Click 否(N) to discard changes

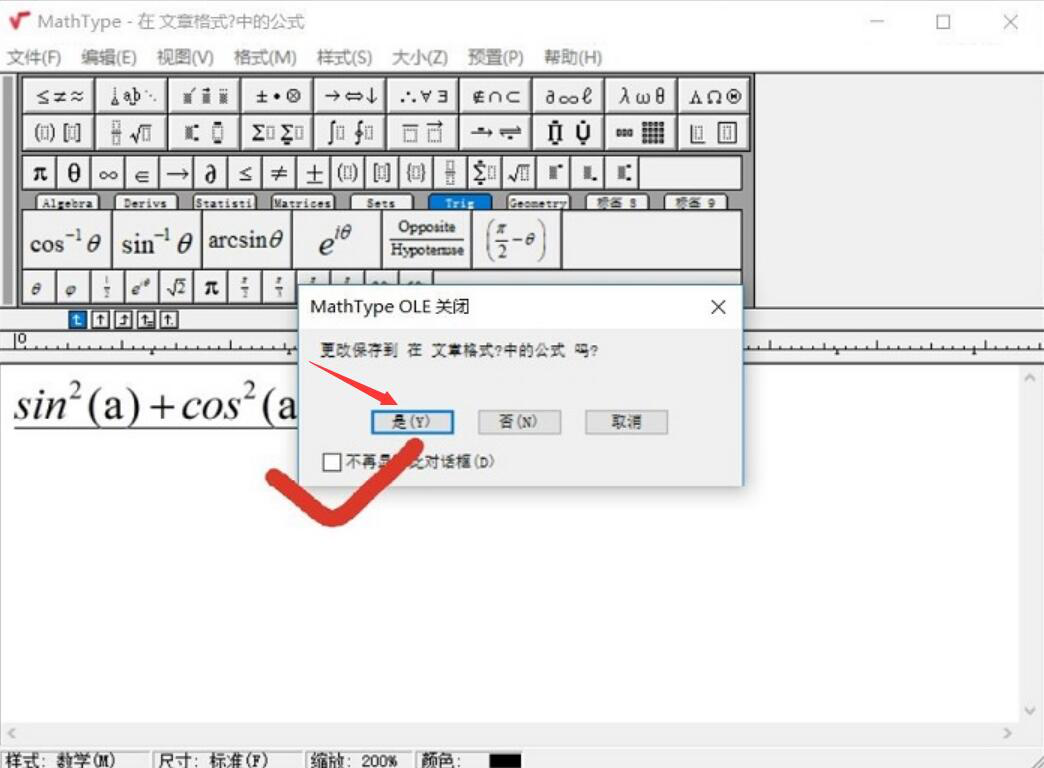tap(519, 422)
